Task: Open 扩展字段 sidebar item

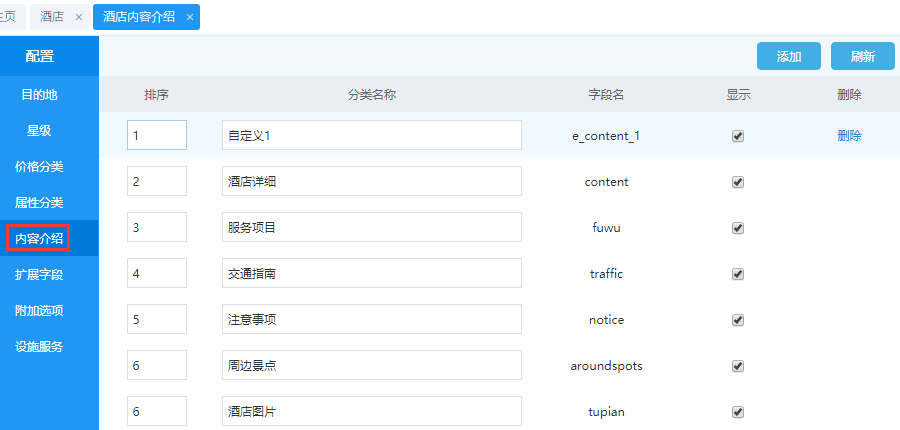Action: click(x=40, y=274)
